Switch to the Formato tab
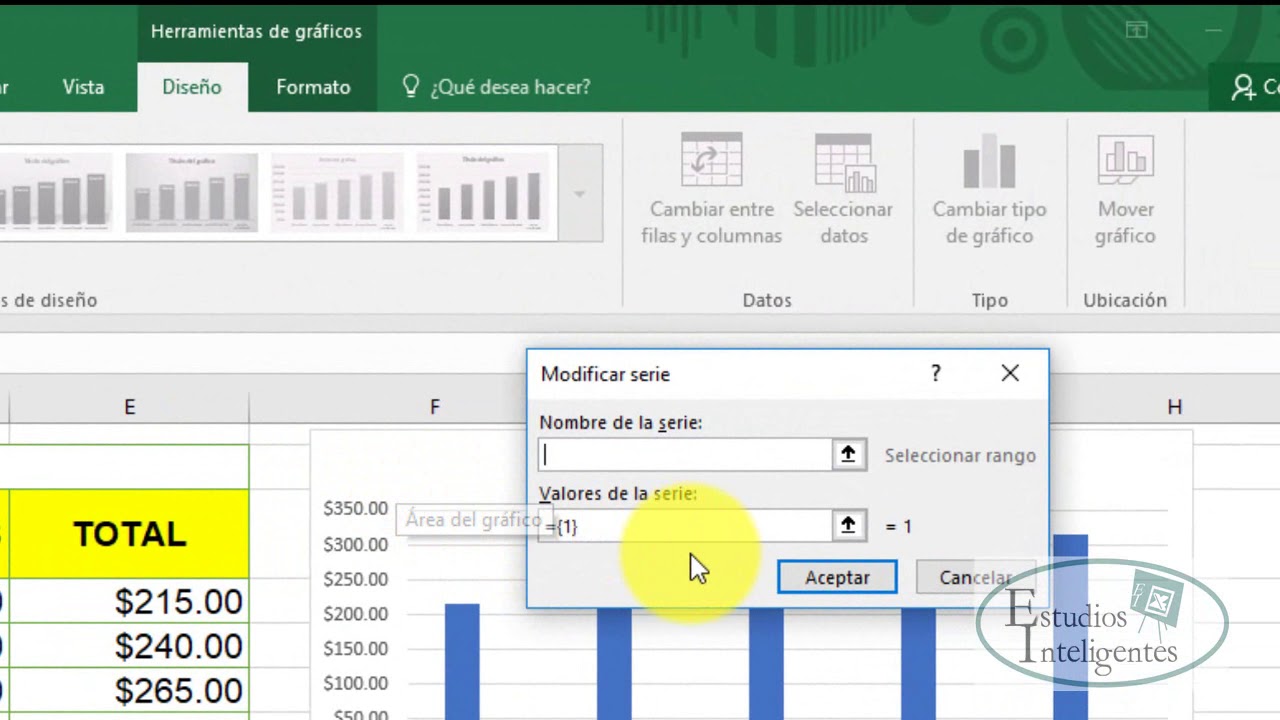The height and width of the screenshot is (720, 1280). pos(312,87)
